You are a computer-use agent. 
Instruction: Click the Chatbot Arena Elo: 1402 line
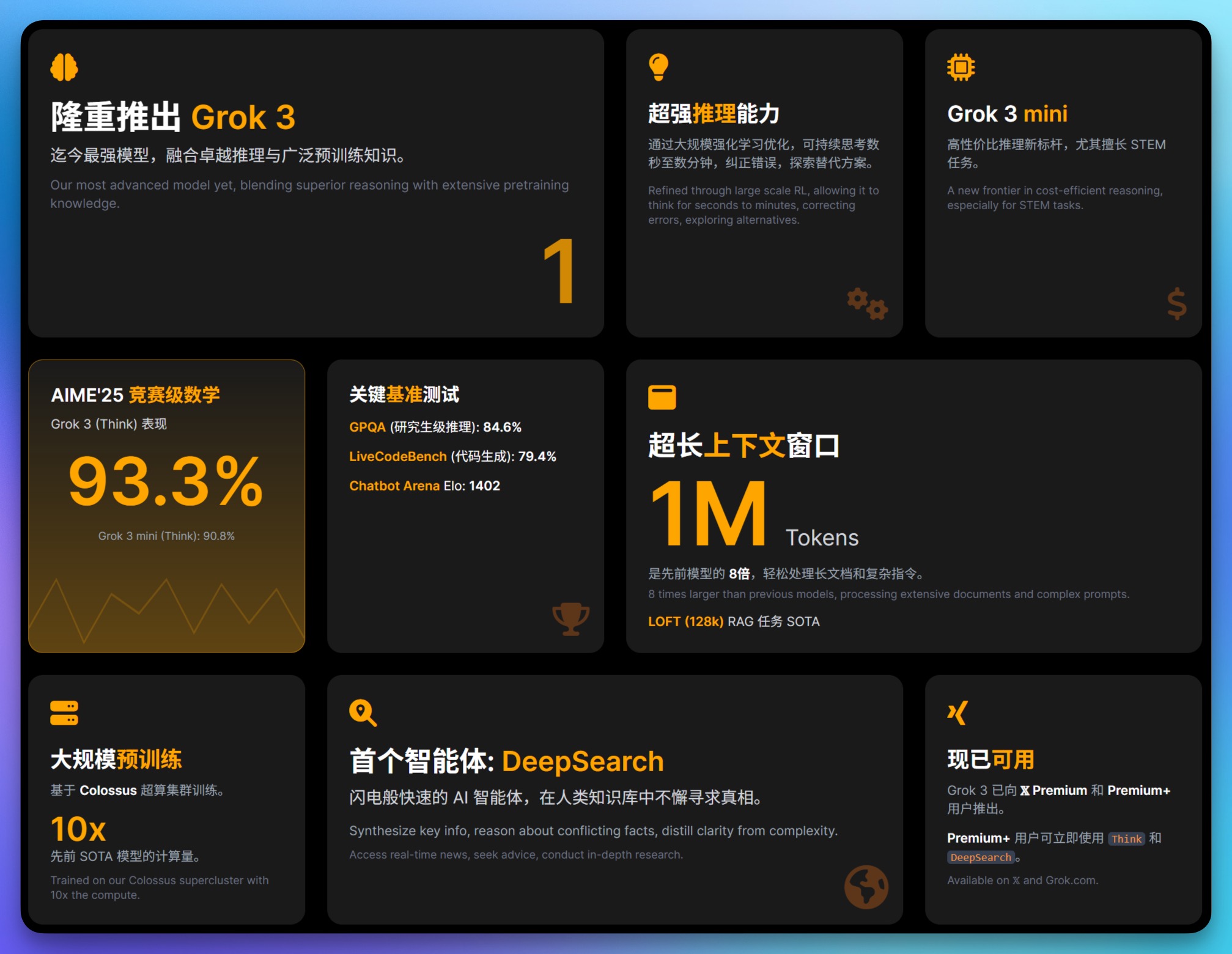[424, 486]
